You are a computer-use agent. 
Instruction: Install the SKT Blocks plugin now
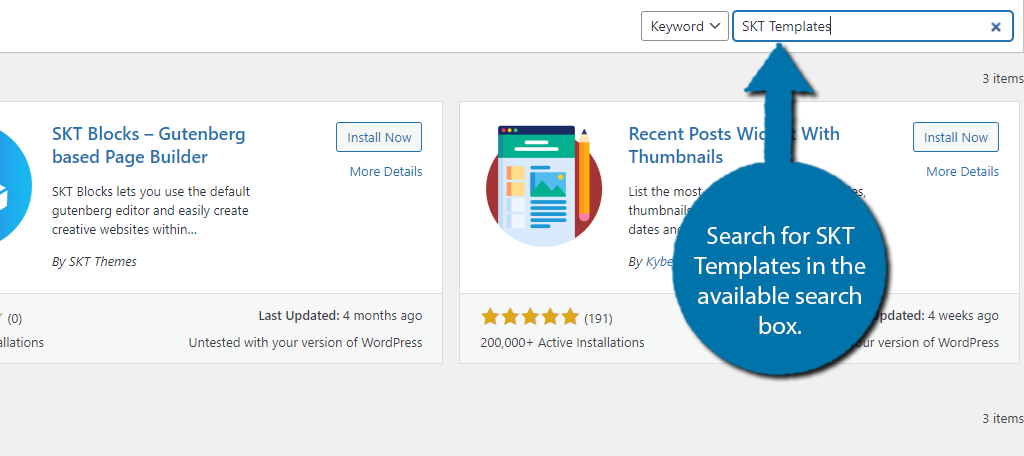(379, 137)
